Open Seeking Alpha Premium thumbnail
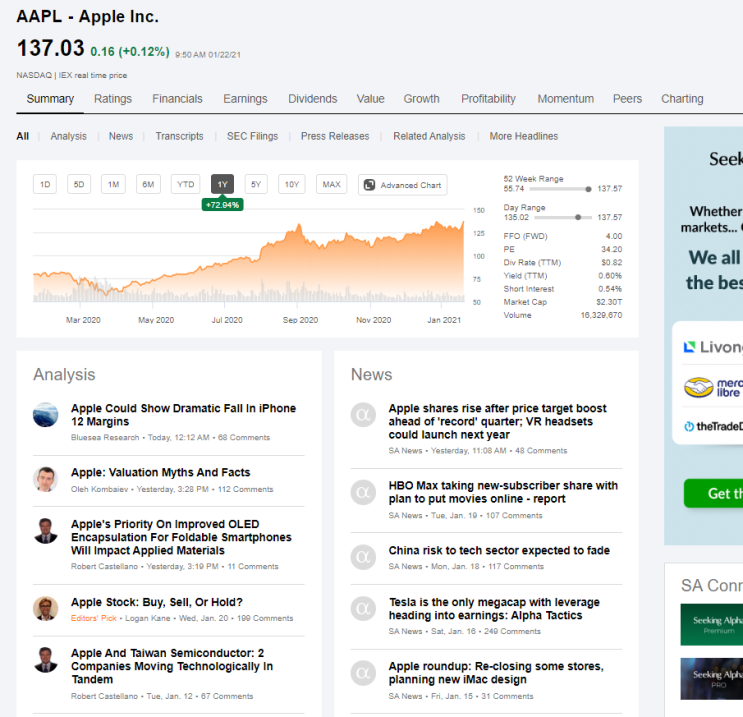 click(x=712, y=625)
